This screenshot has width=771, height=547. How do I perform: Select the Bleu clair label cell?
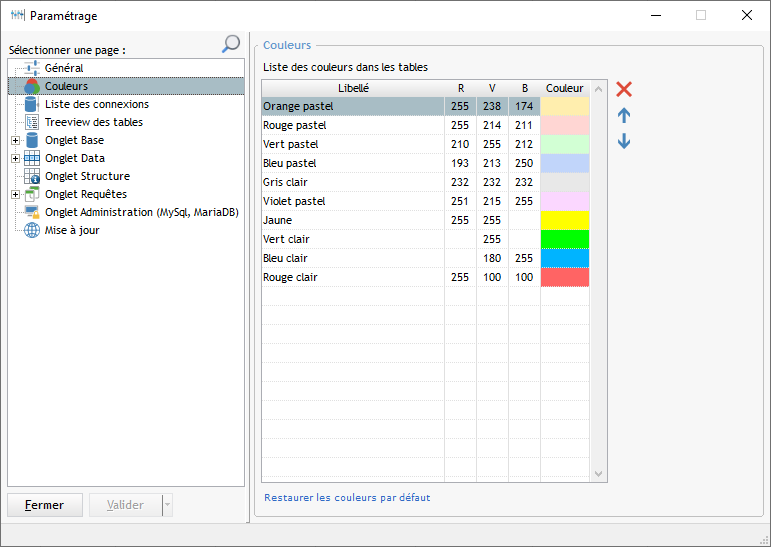353,258
